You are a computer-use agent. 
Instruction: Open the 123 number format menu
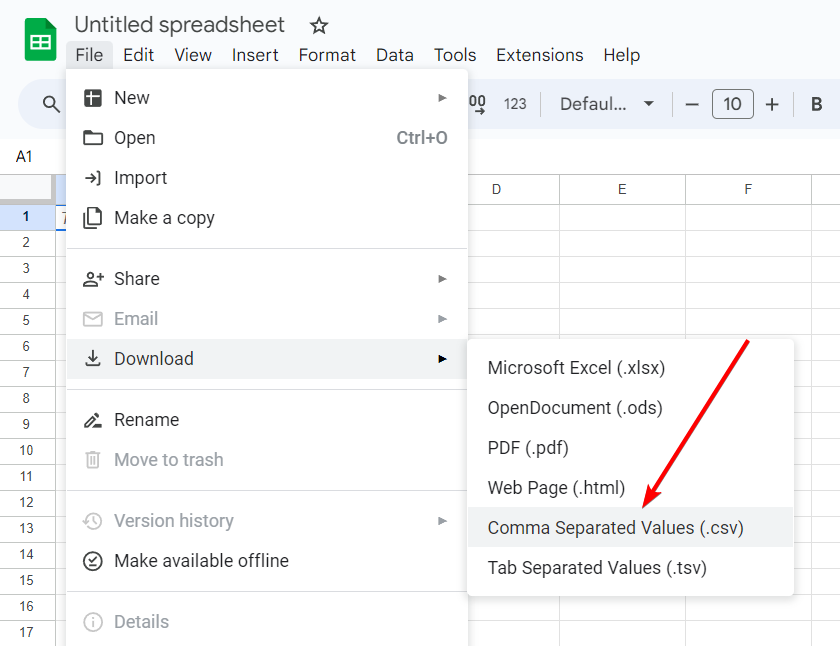point(515,104)
